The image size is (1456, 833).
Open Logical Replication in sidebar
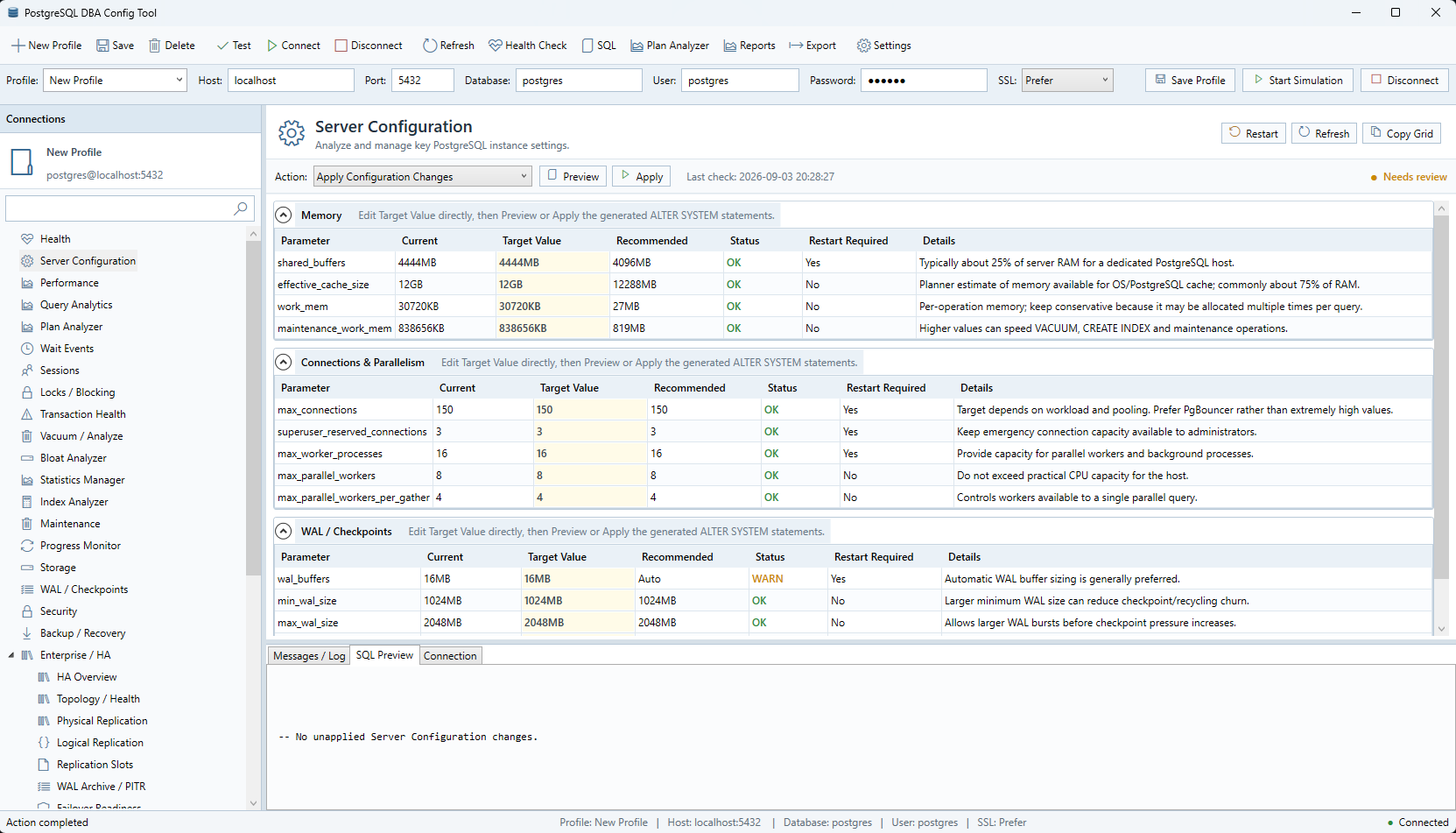pos(100,743)
